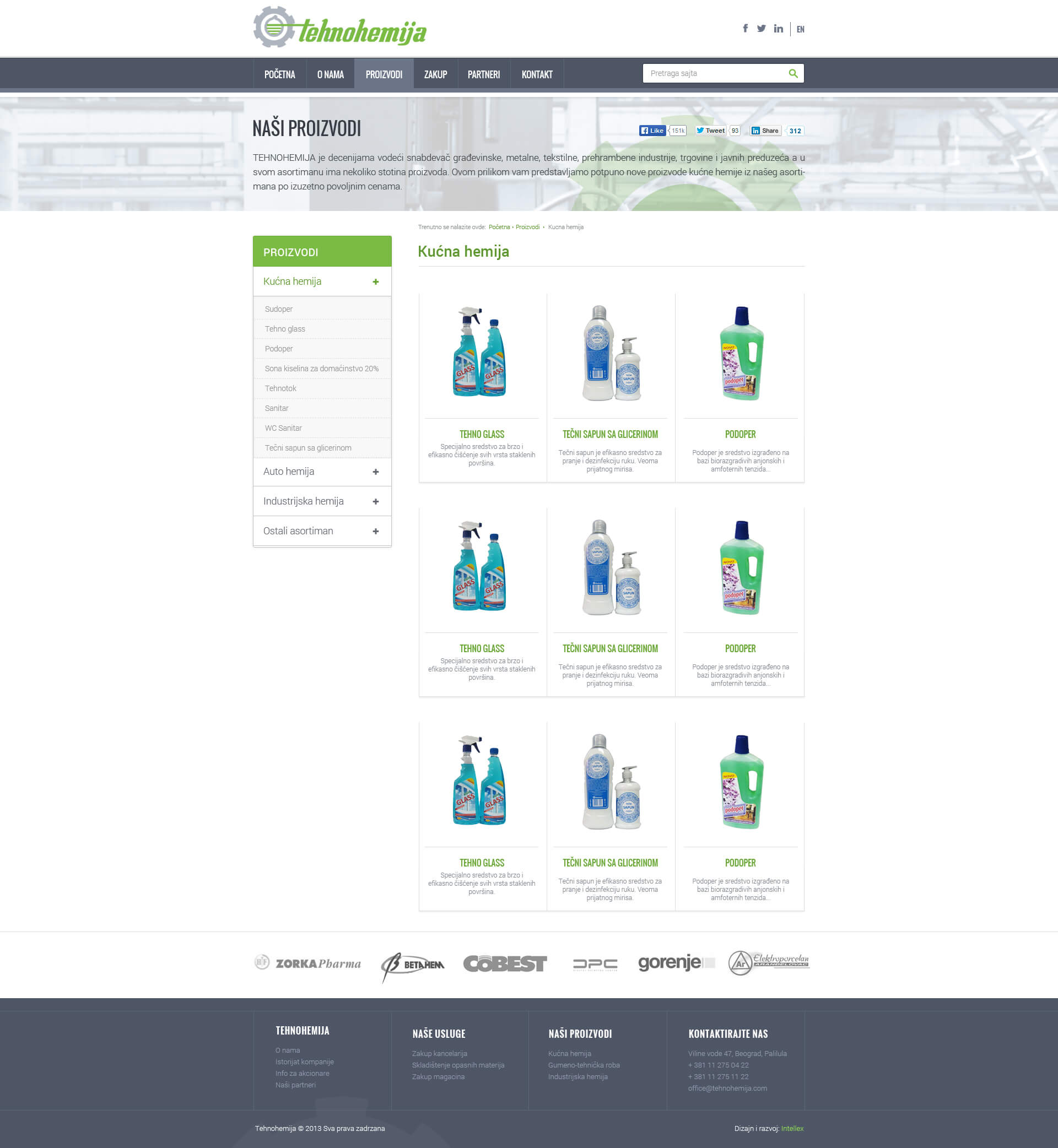Screen dimensions: 1058x1148
Task: Open Podoper in the sidebar list
Action: click(278, 349)
